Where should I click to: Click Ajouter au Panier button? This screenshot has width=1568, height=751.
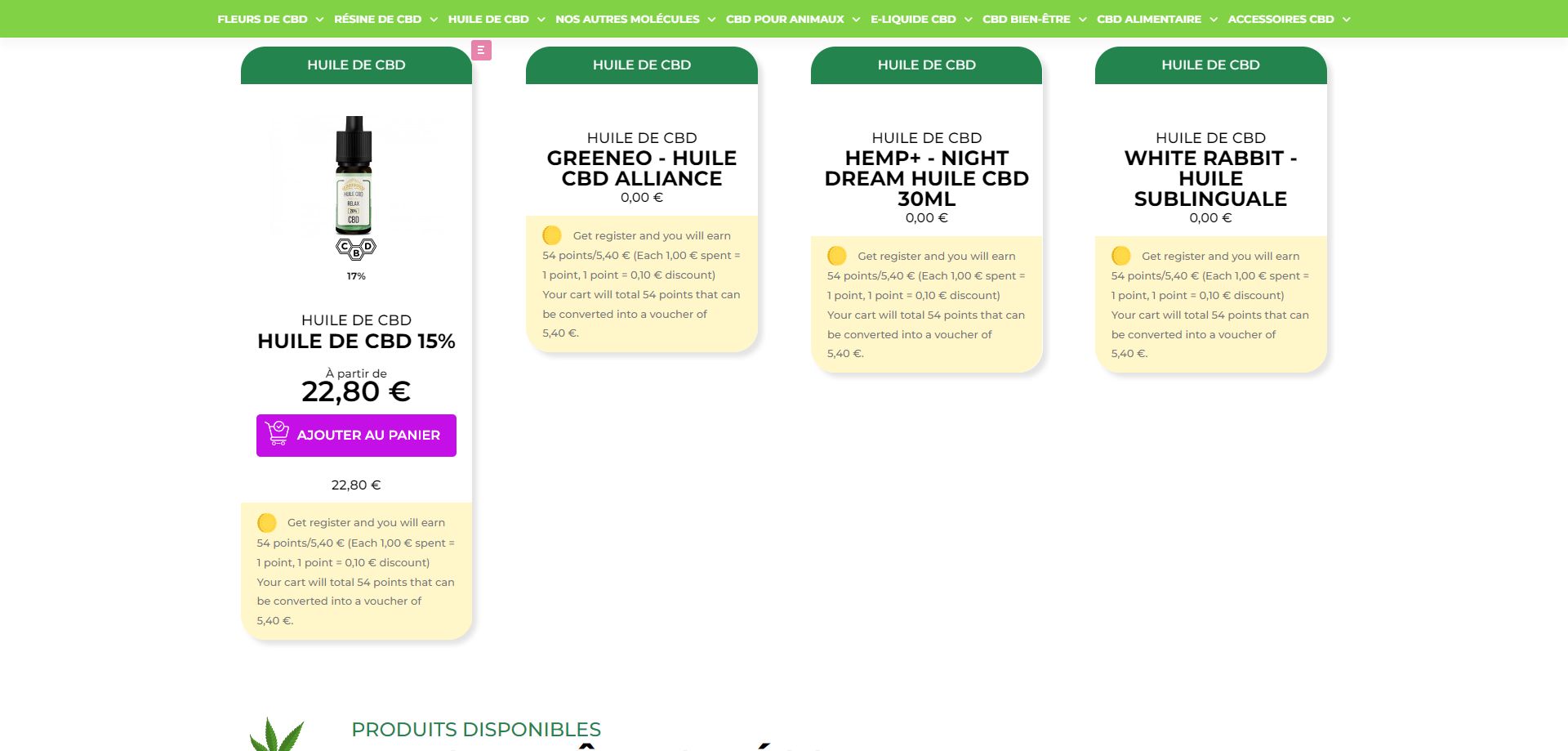click(356, 436)
